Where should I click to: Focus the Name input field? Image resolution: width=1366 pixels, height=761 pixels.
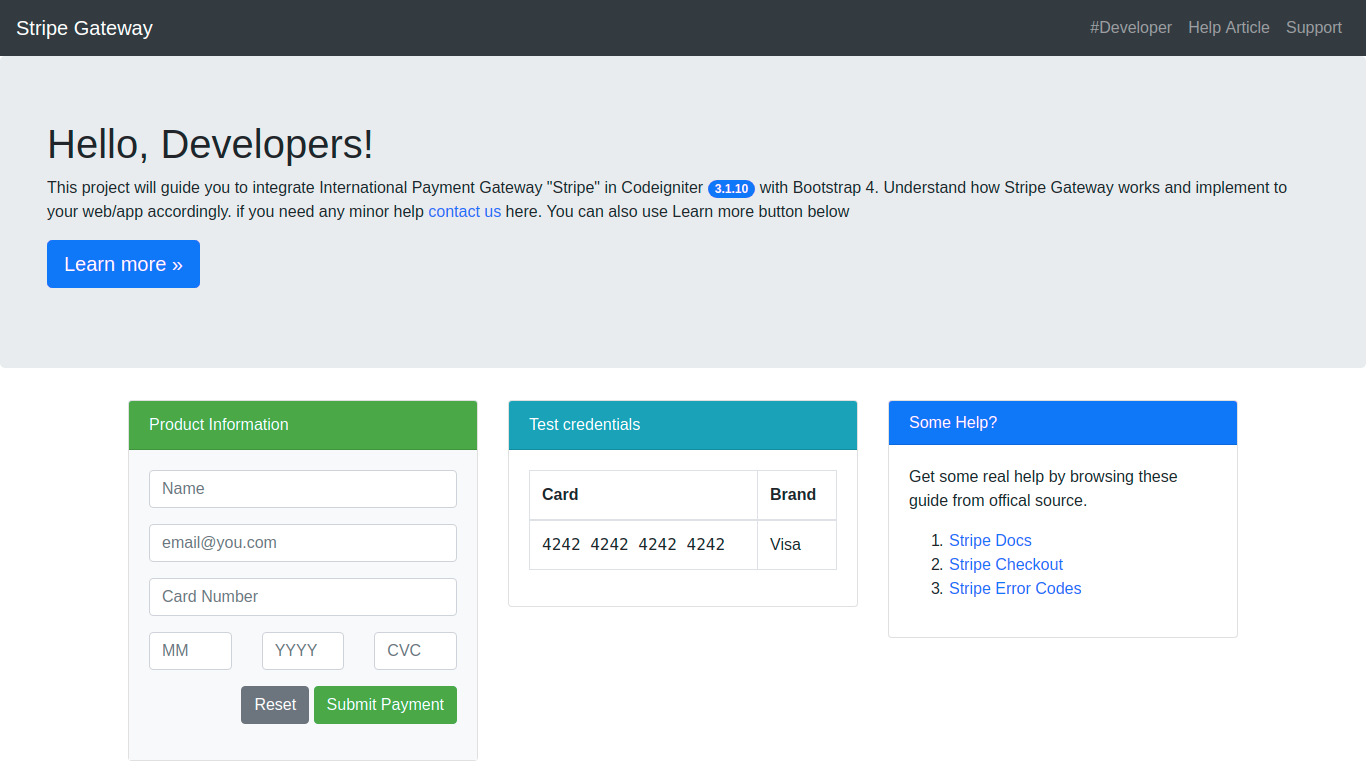(303, 489)
